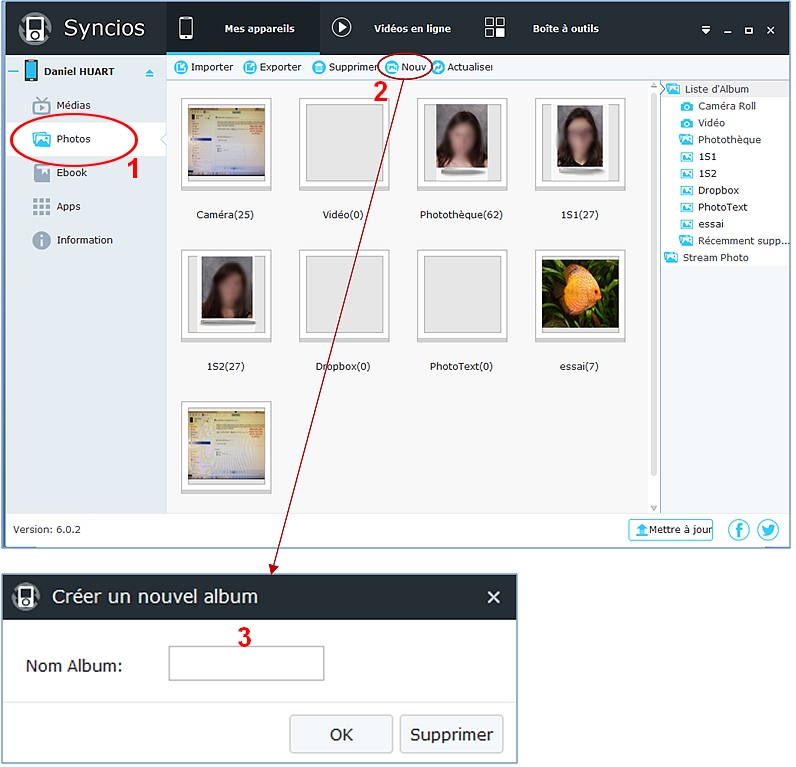
Task: Click the Syncios logo icon
Action: pos(35,28)
